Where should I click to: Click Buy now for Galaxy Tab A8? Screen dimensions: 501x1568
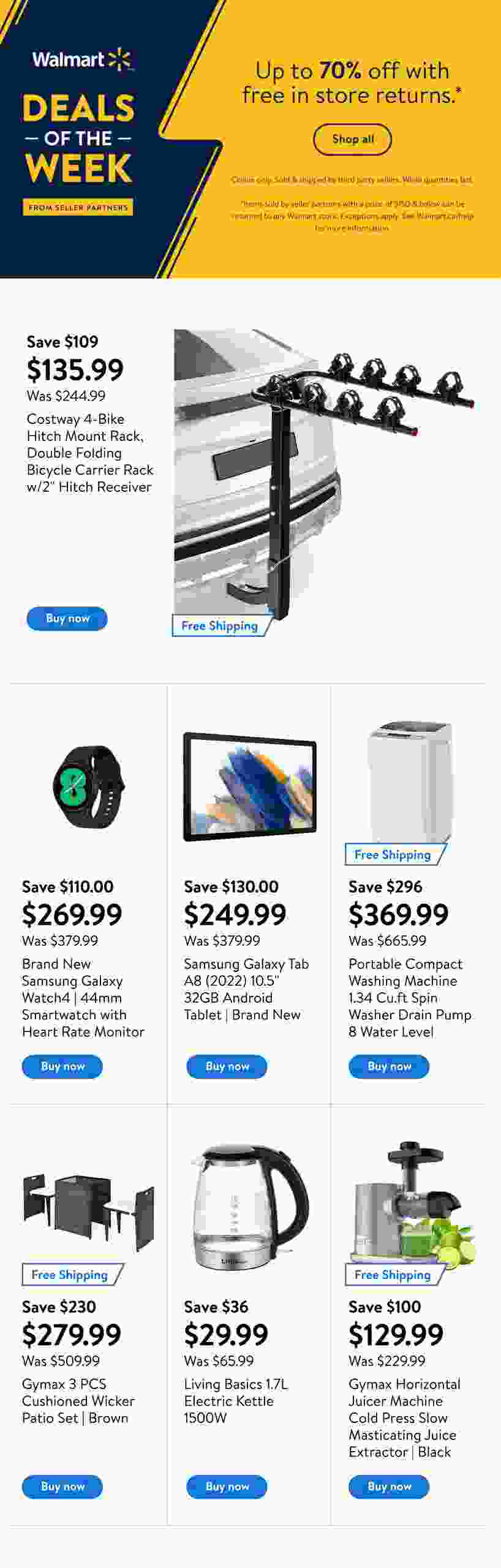[x=227, y=1066]
